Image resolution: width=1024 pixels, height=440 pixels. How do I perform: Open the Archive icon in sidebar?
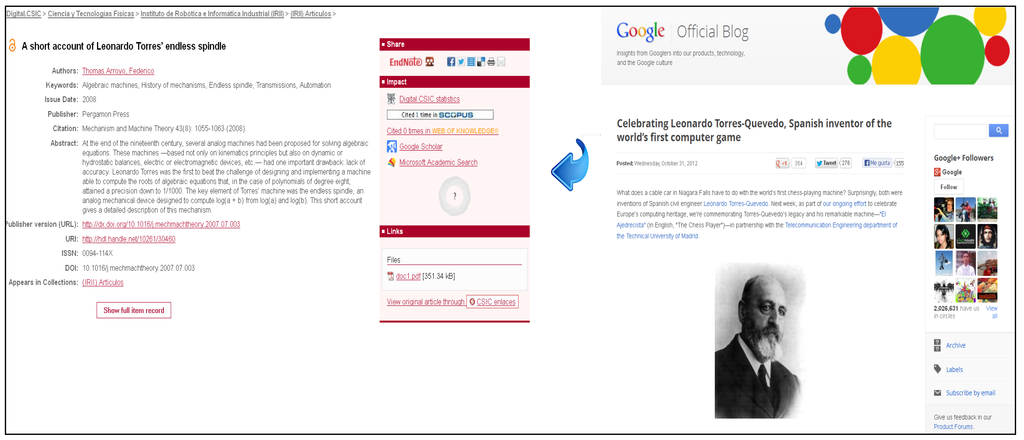pos(936,345)
